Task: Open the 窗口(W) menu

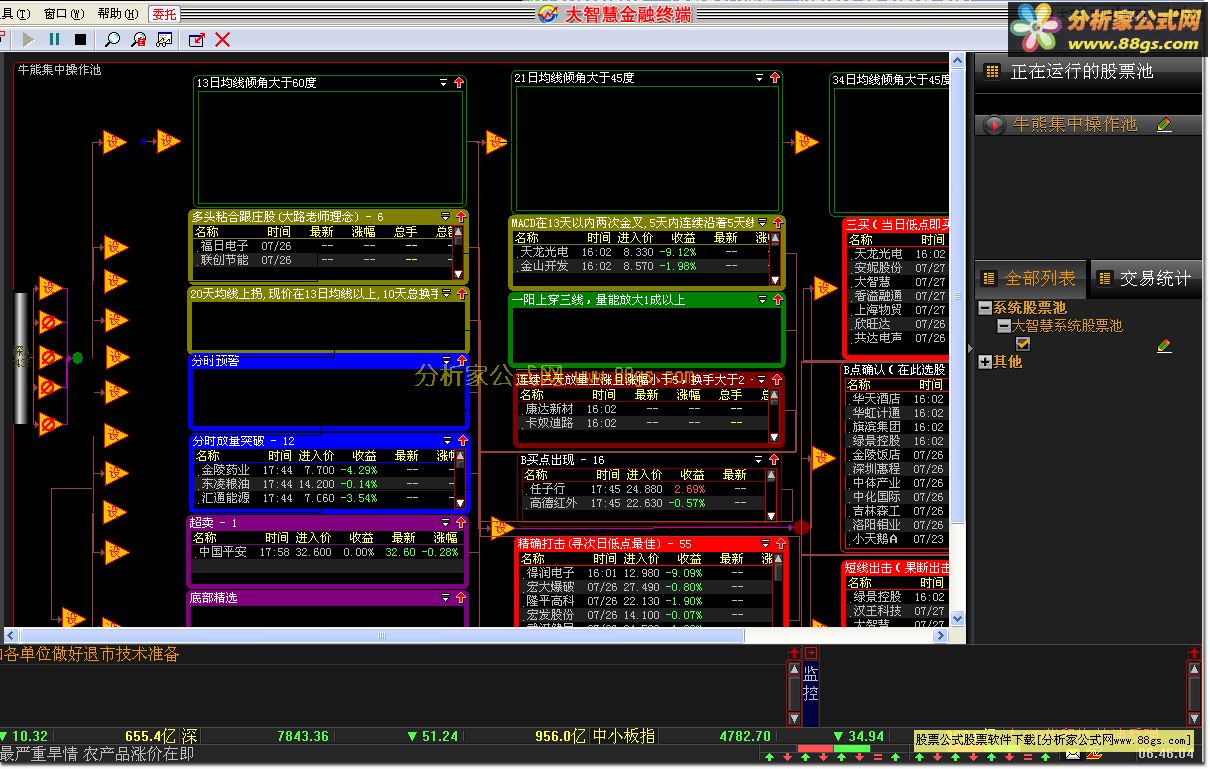Action: click(63, 14)
